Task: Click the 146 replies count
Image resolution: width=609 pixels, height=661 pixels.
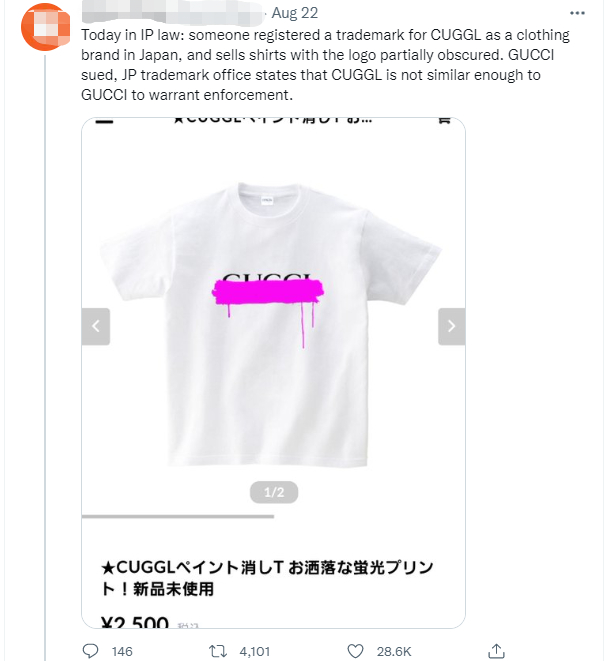Action: tap(122, 651)
